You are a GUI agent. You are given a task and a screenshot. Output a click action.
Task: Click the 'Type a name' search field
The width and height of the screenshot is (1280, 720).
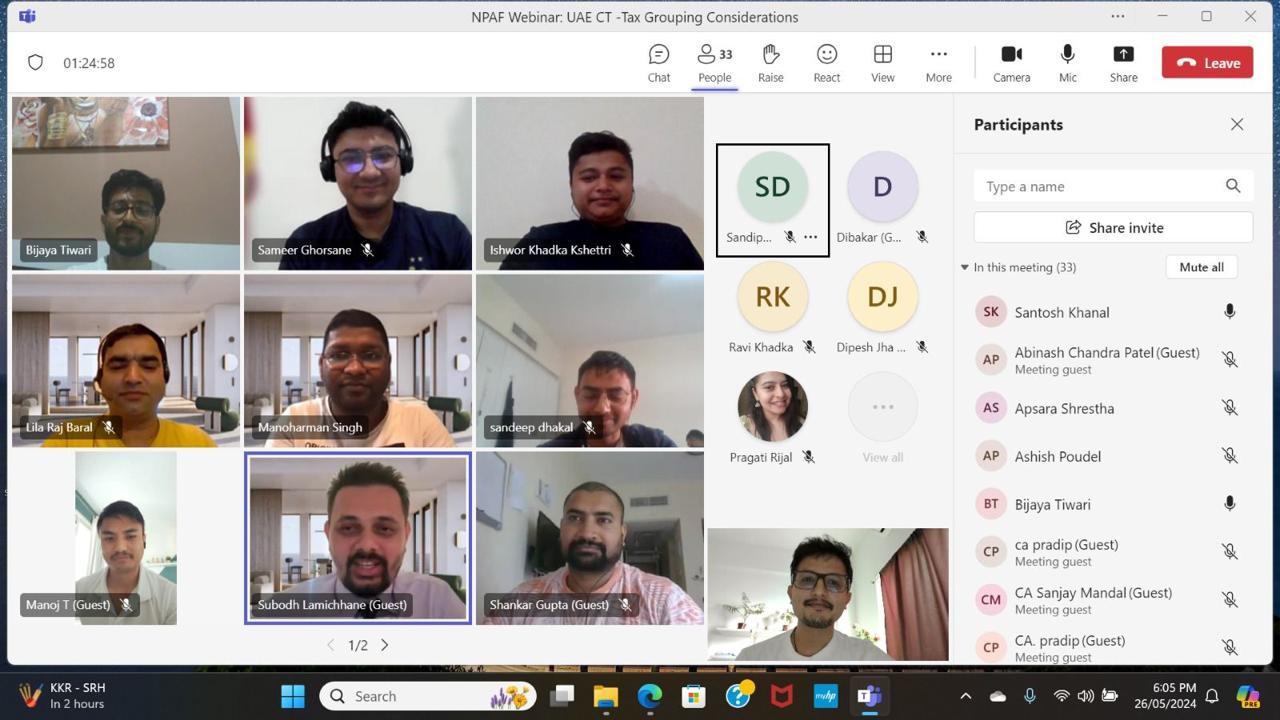point(1098,186)
